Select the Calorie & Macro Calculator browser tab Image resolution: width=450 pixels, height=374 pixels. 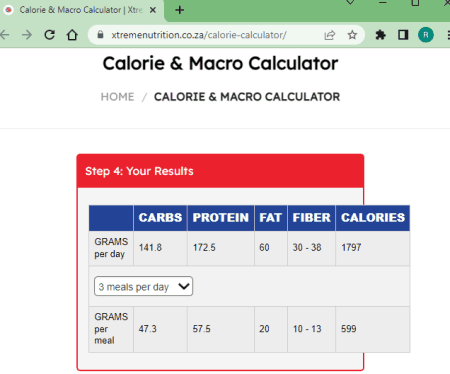coord(82,10)
